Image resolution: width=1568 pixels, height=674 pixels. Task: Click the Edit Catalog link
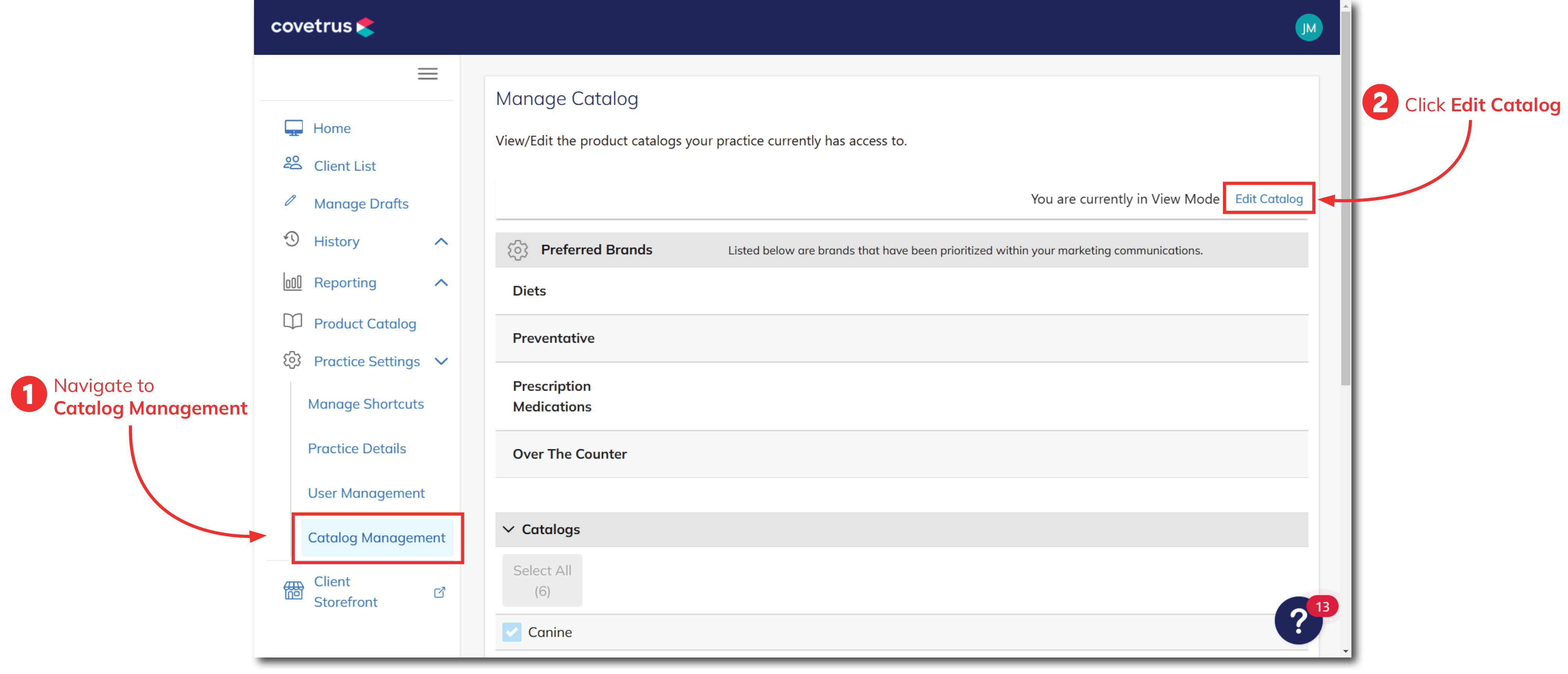(x=1268, y=199)
